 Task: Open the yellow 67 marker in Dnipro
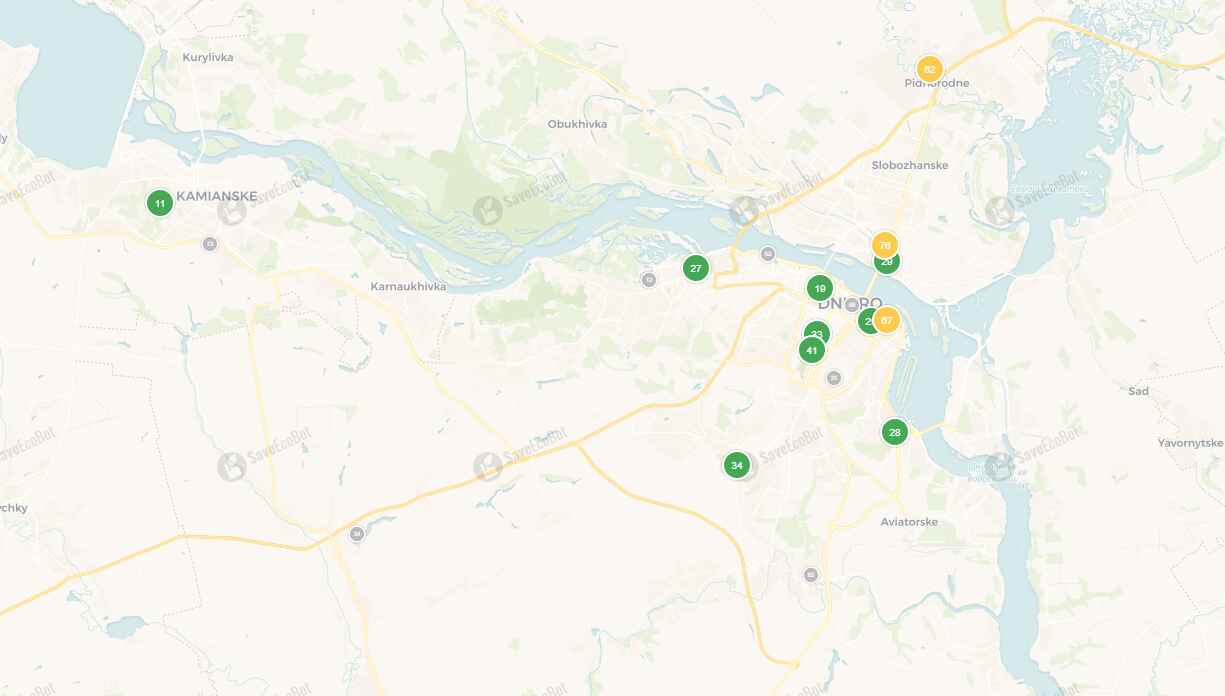pyautogui.click(x=886, y=320)
